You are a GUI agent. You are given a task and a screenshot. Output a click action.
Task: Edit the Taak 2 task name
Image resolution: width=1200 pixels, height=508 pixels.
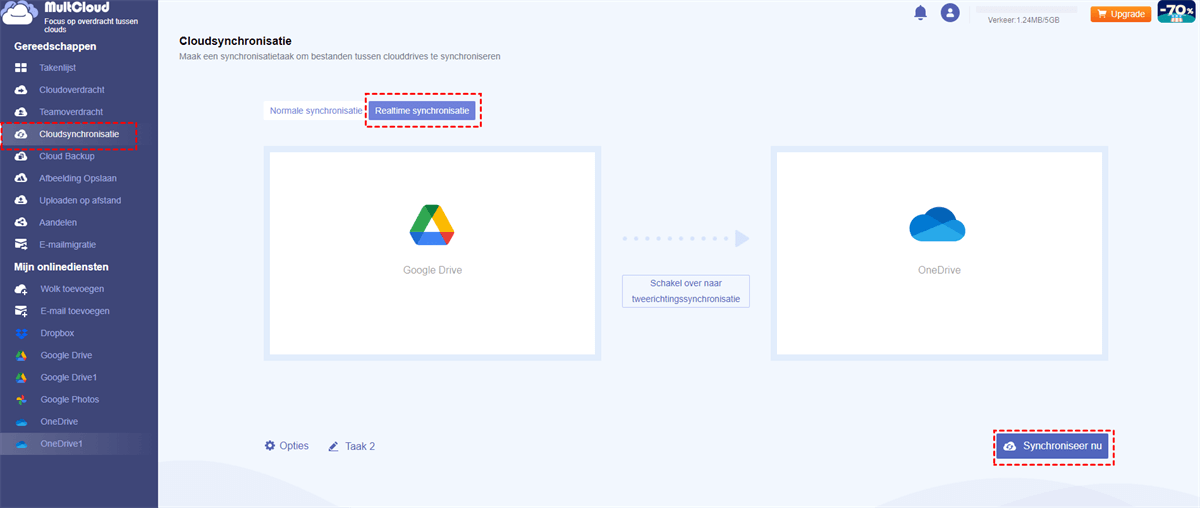[352, 447]
